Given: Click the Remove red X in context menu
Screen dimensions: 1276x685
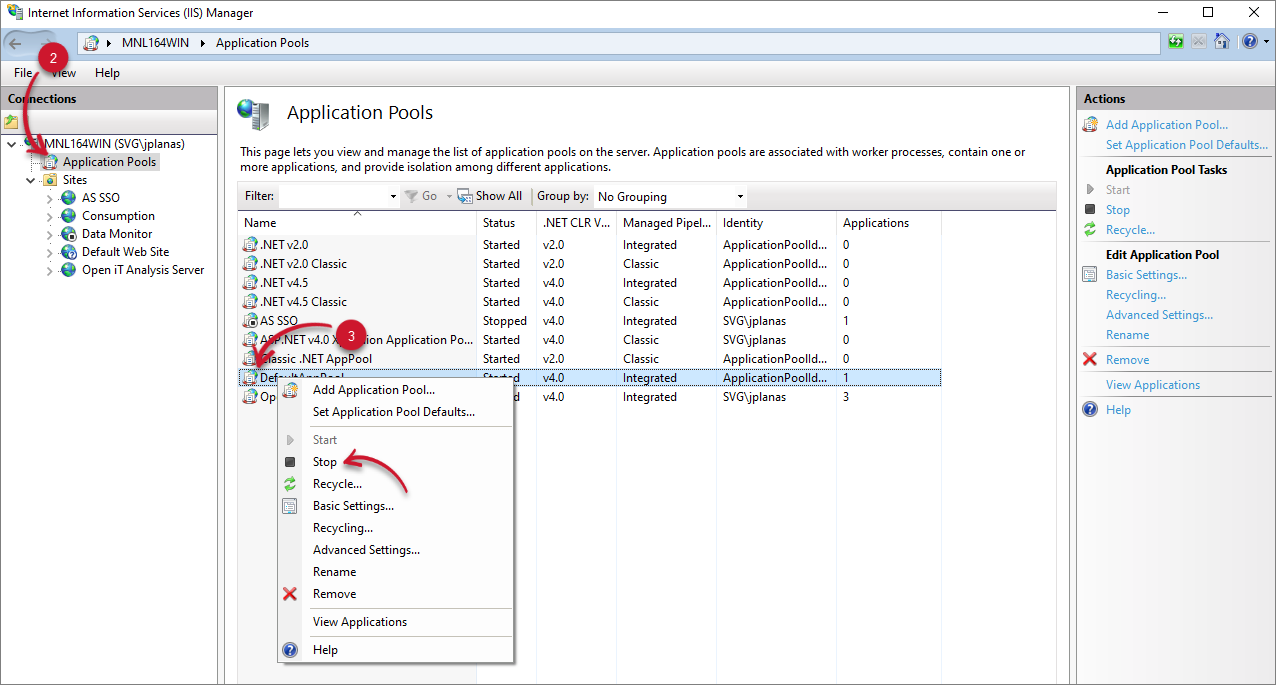Looking at the screenshot, I should [x=290, y=594].
